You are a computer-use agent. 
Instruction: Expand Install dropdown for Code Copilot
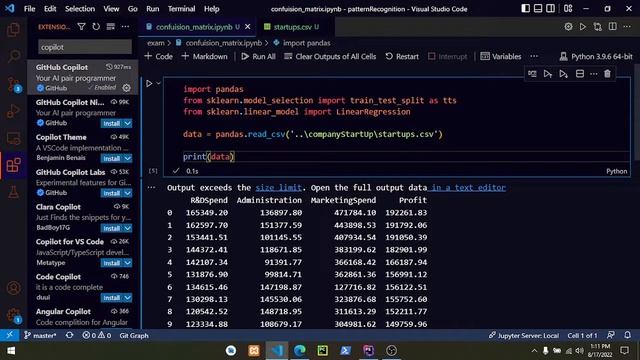(x=128, y=298)
